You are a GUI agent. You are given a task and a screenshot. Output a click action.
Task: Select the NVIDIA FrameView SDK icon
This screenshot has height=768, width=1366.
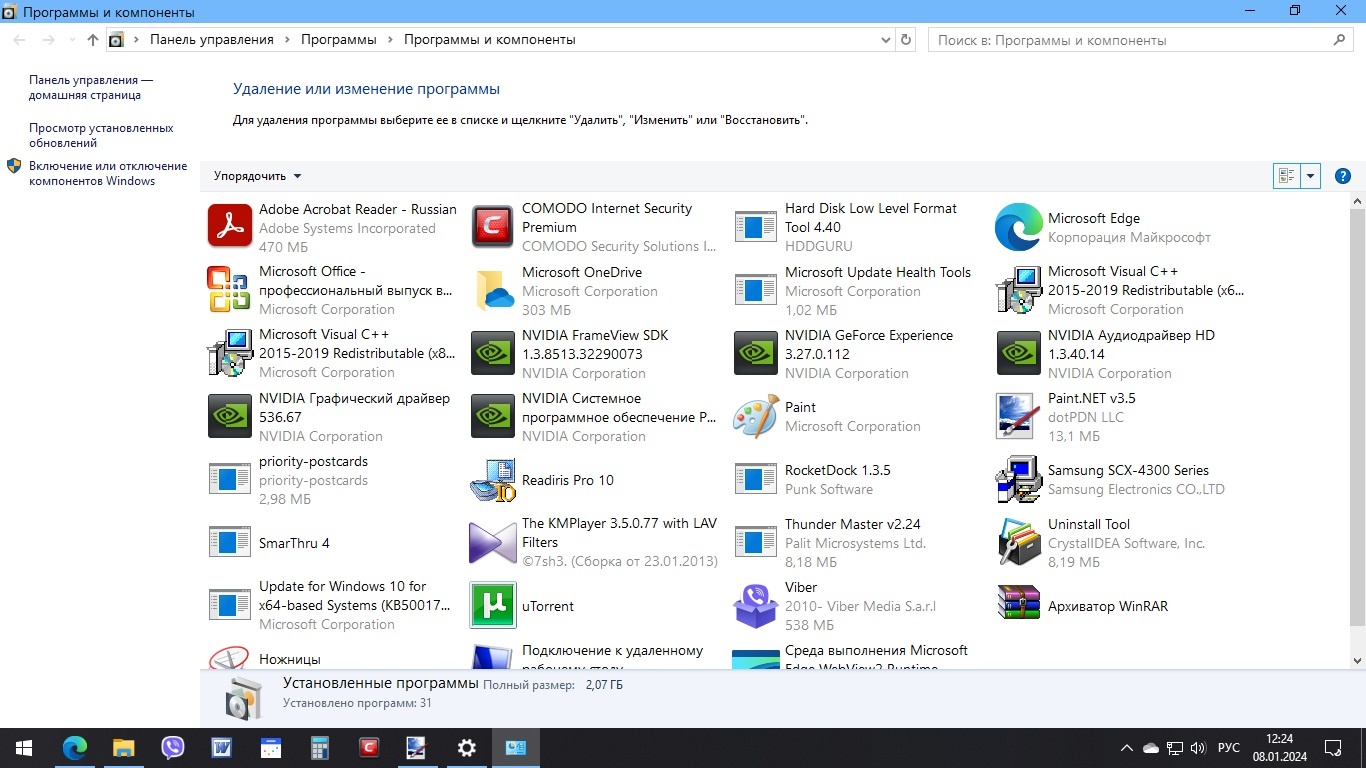(x=493, y=353)
